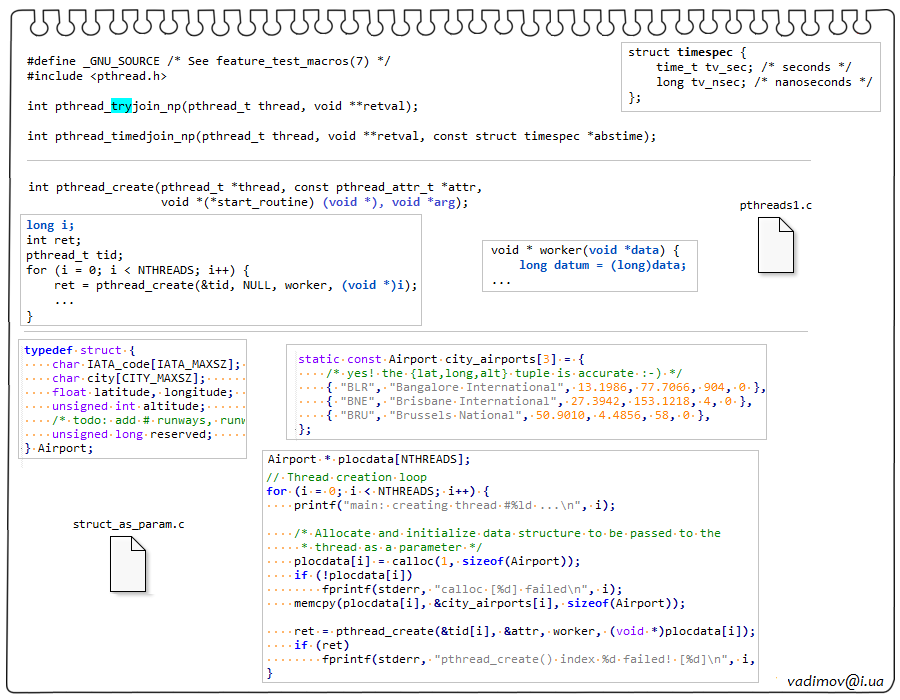Click the cyan highlighted "try" text
Viewport: 900px width, 700px height.
click(121, 105)
